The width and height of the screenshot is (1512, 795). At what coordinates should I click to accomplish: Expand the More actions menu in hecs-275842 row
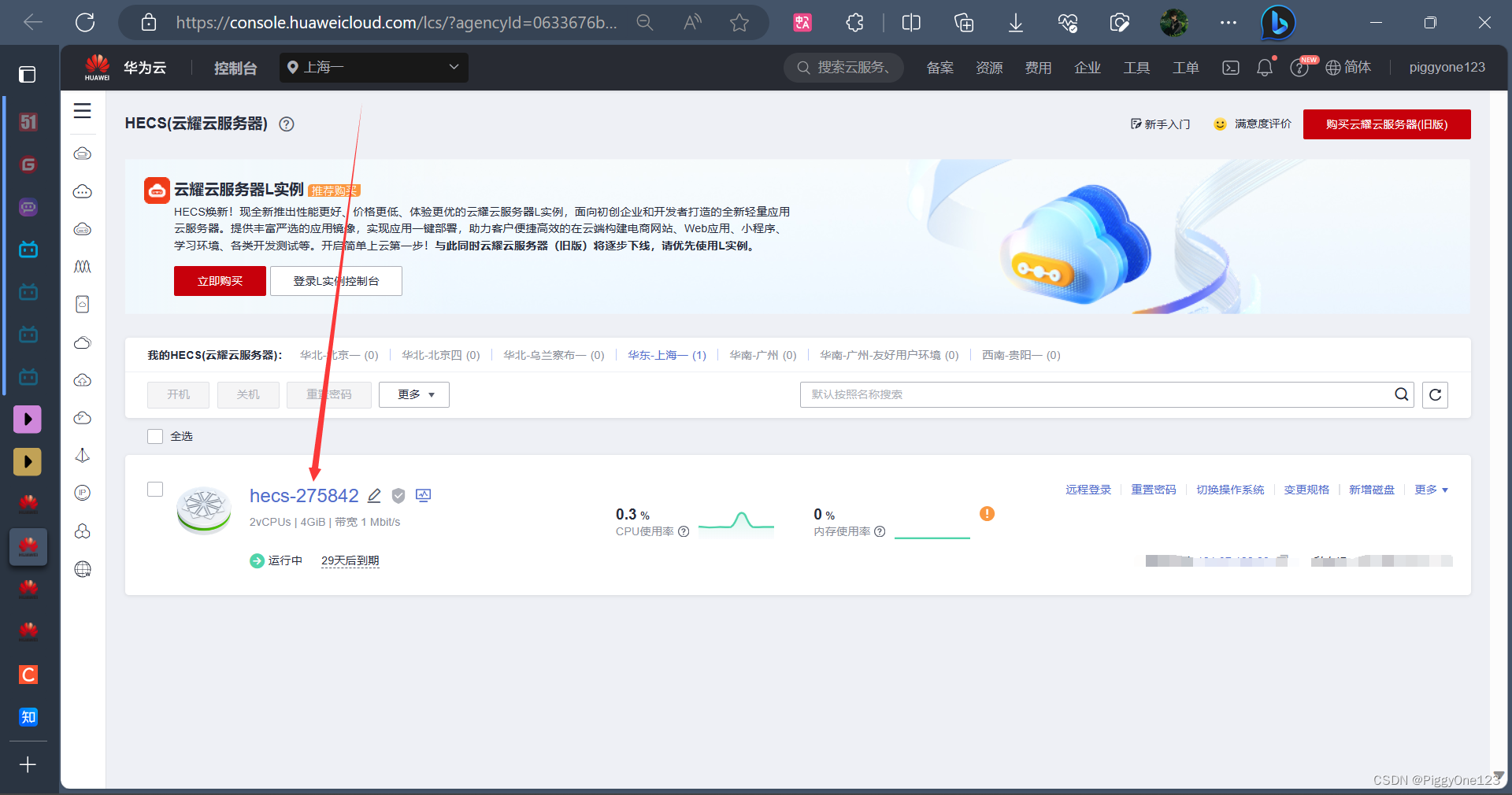tap(1431, 490)
